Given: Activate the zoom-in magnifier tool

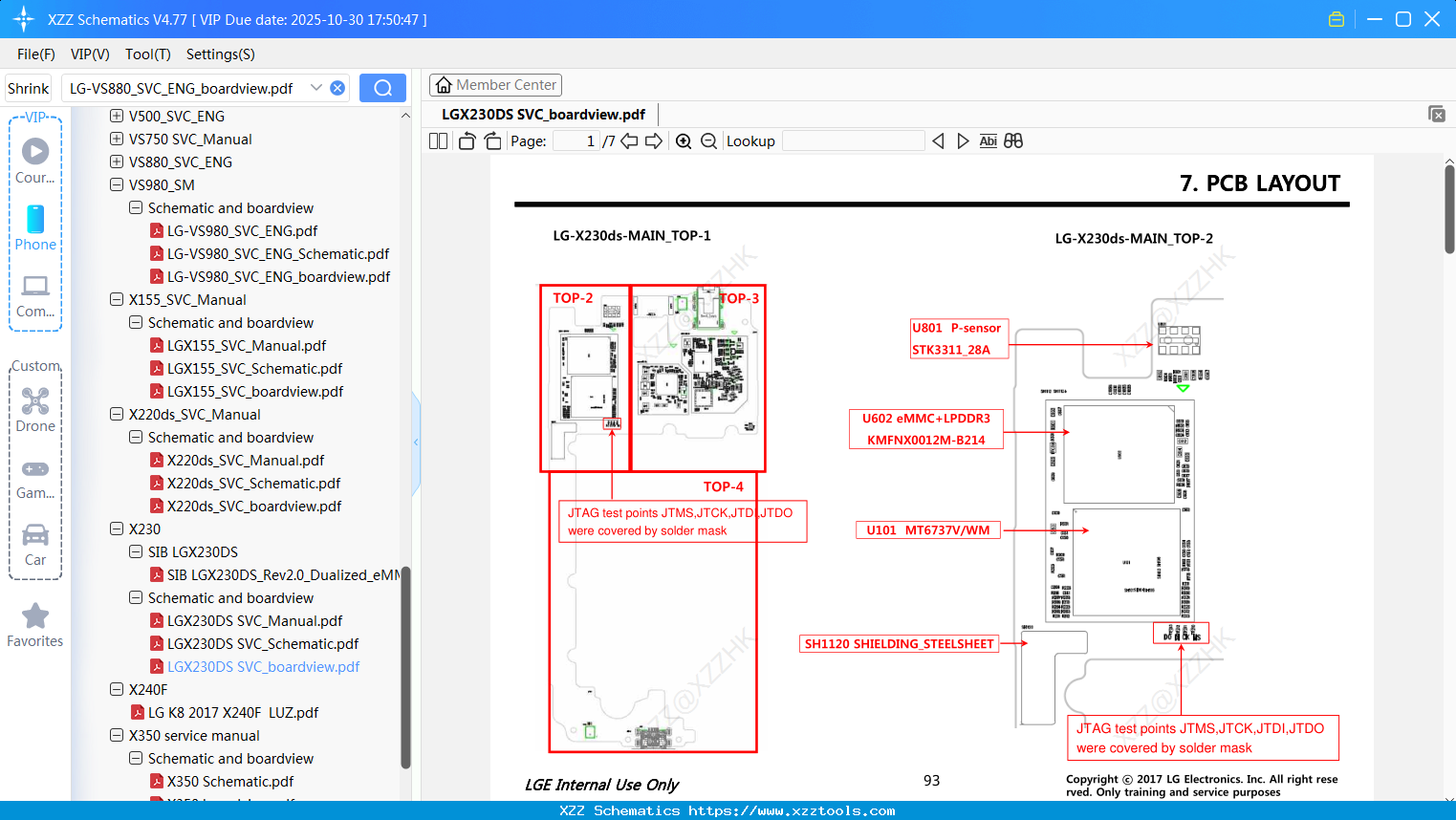Looking at the screenshot, I should 684,140.
